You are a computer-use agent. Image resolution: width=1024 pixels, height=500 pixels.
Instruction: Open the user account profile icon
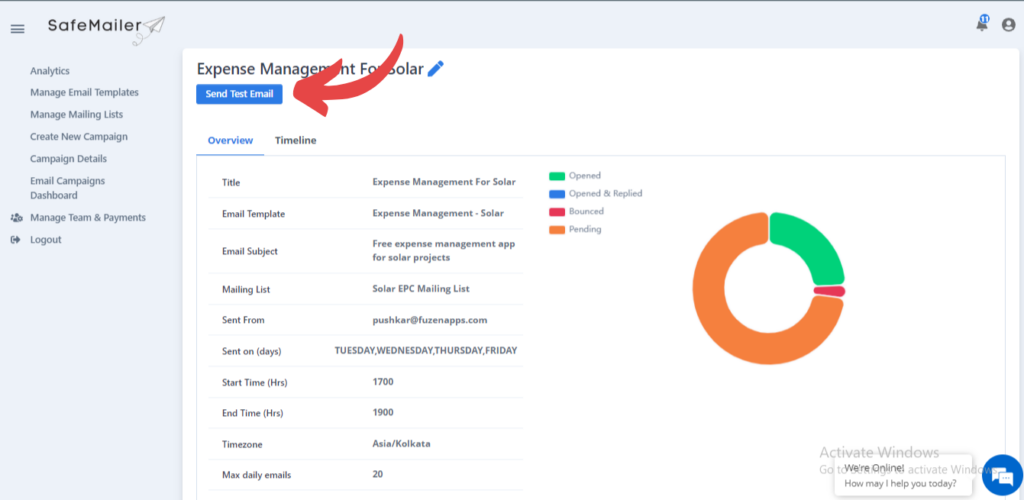pyautogui.click(x=1009, y=25)
